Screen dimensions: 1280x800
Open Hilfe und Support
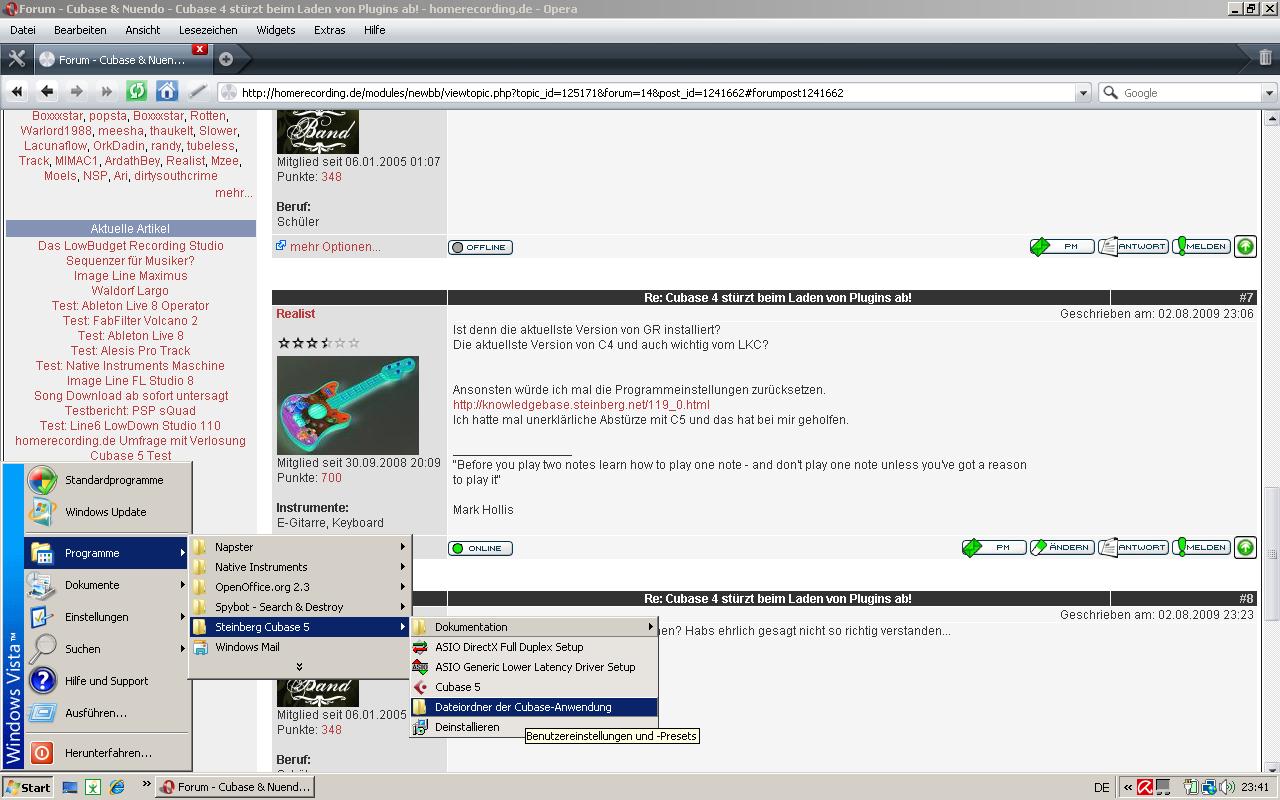tap(107, 681)
